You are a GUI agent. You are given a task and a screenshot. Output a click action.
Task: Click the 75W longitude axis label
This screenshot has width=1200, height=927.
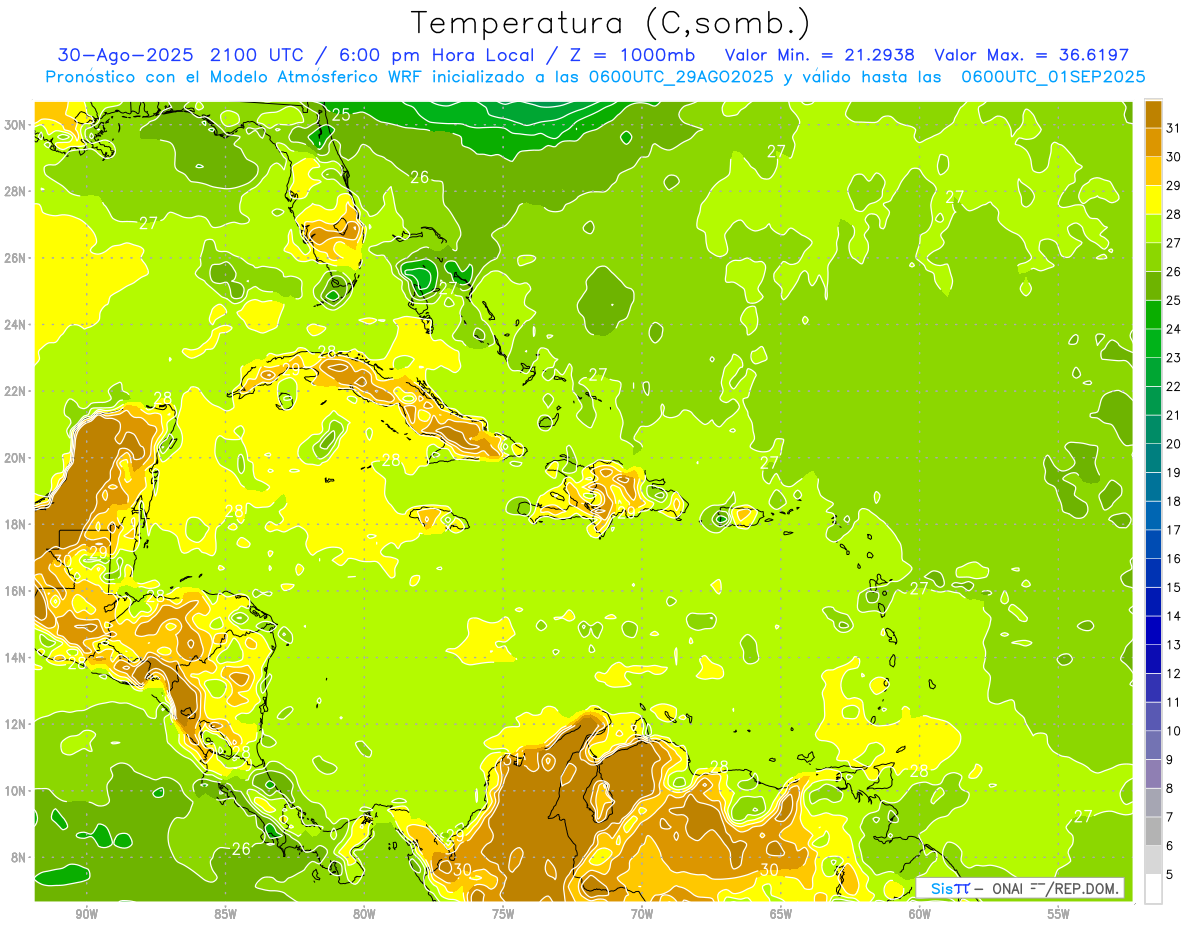click(x=503, y=915)
